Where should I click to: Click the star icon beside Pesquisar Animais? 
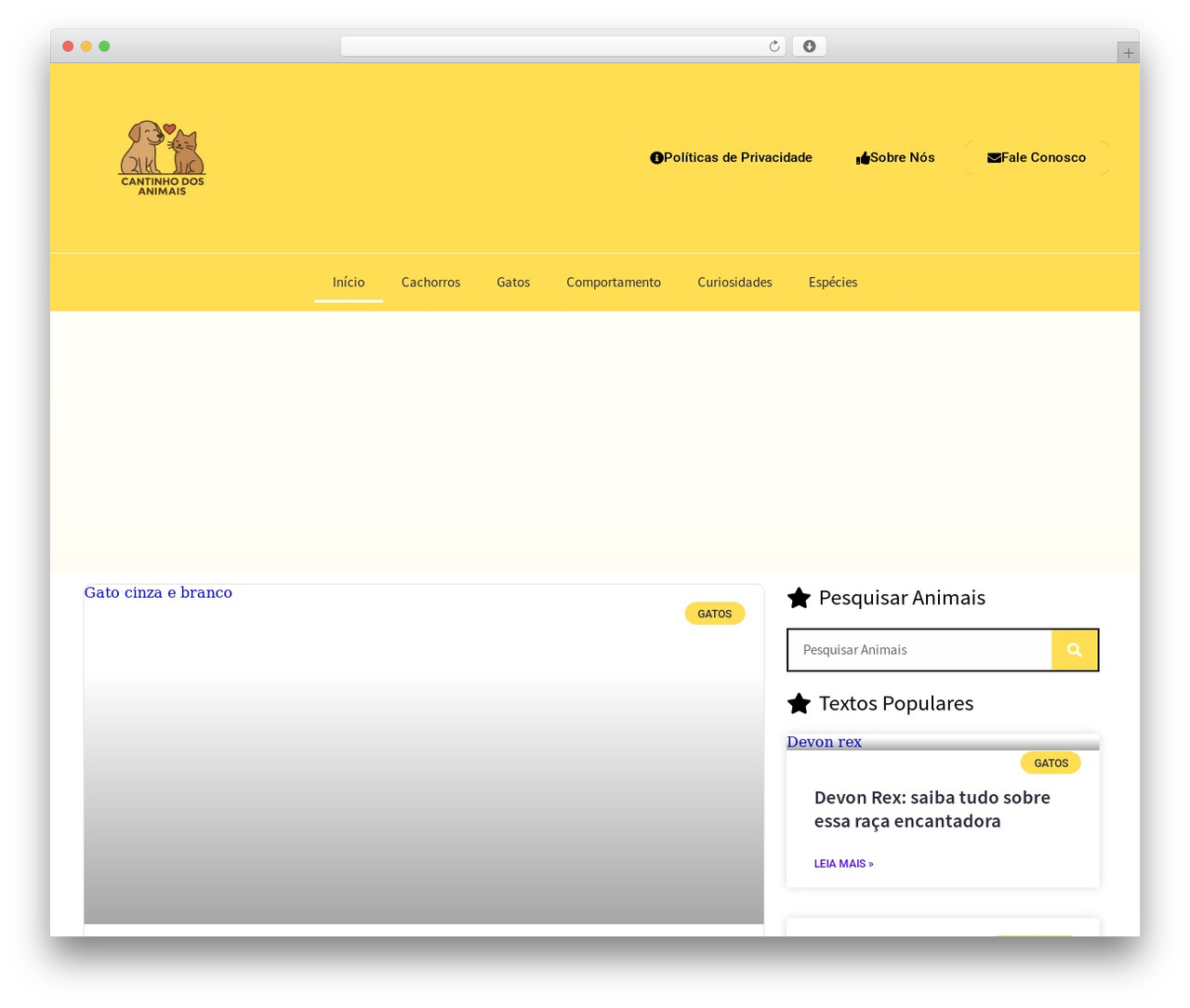(x=799, y=598)
